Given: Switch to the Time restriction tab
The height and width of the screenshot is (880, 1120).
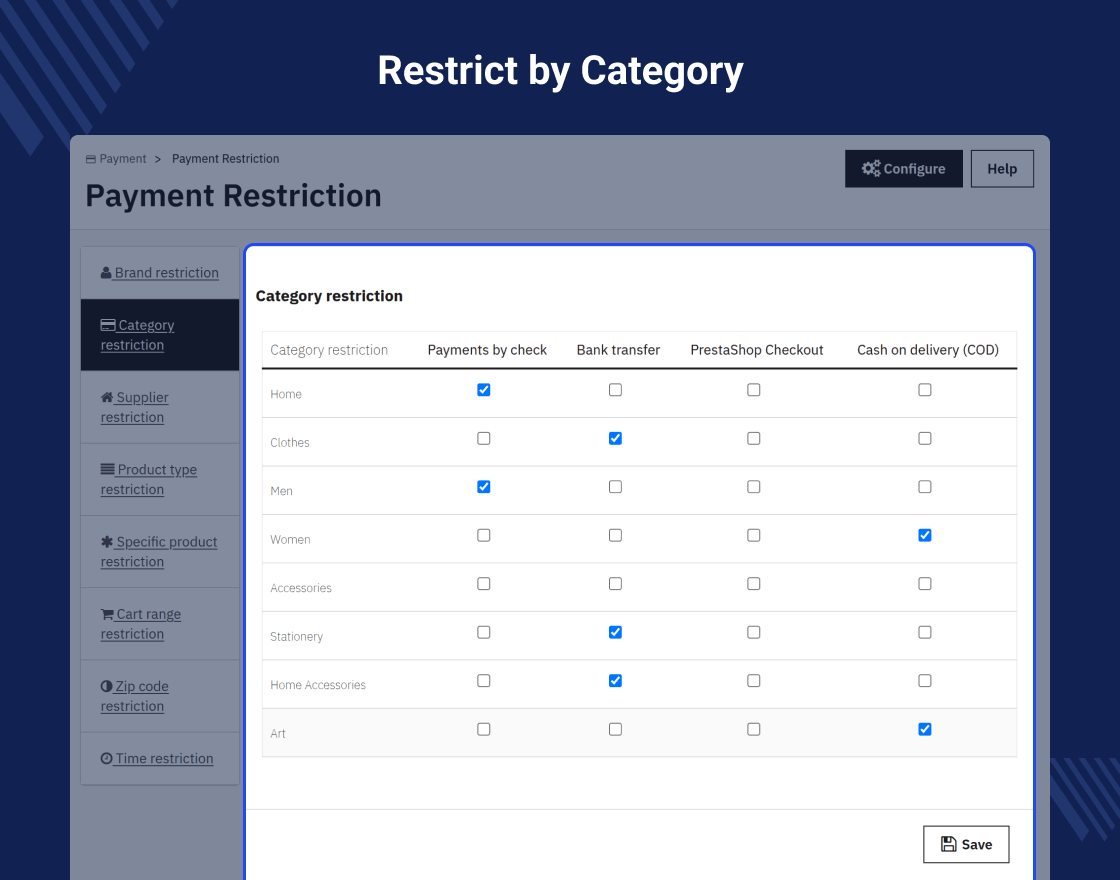Looking at the screenshot, I should pyautogui.click(x=160, y=759).
